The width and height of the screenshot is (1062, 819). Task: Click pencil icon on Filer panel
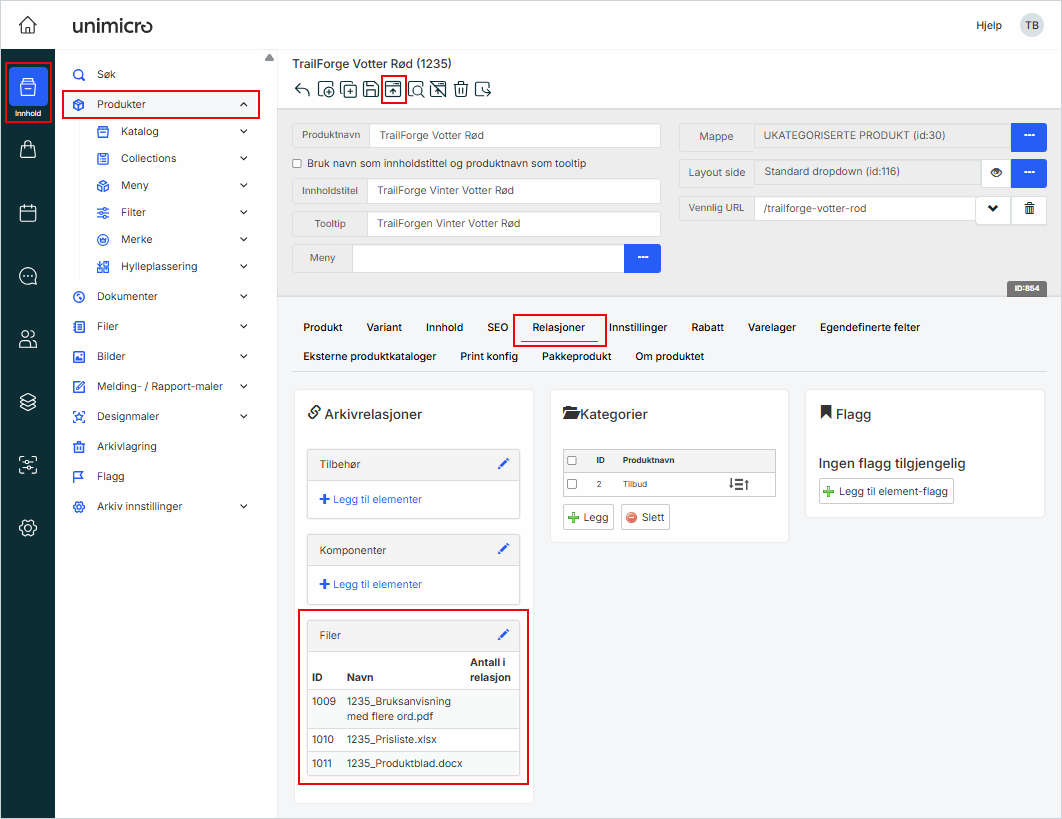point(503,635)
